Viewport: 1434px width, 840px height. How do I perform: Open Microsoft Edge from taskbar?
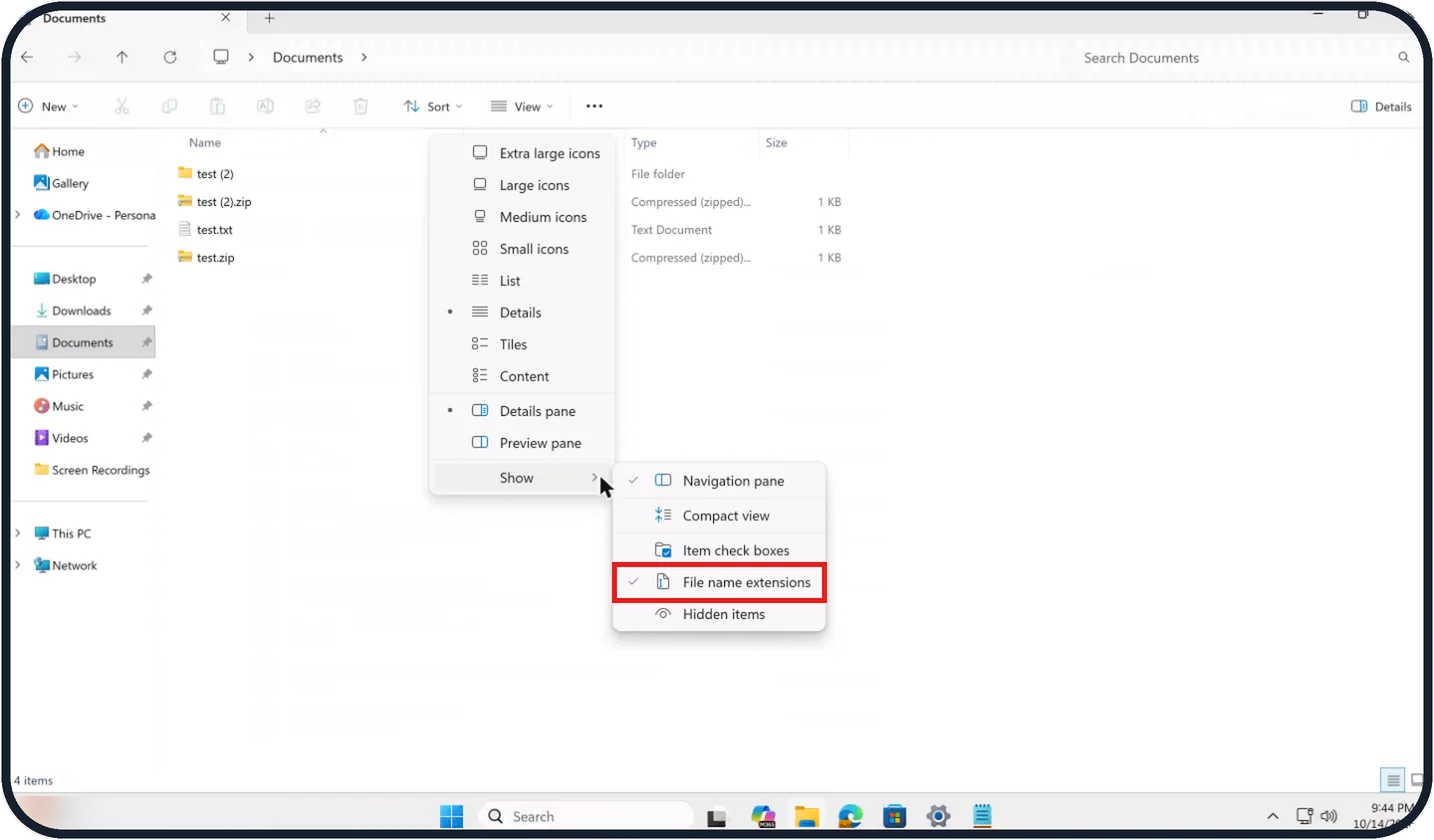coord(850,816)
